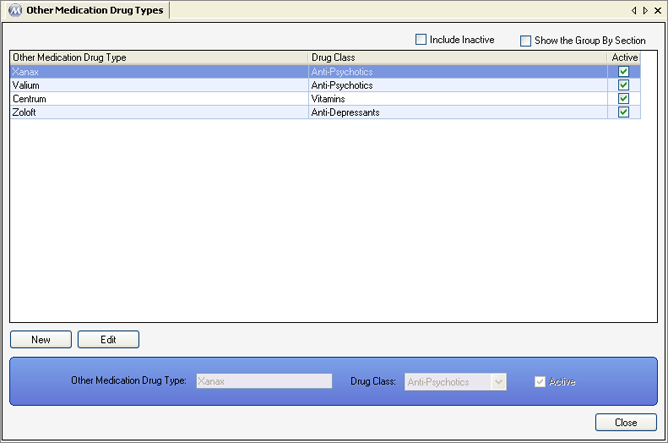Toggle Active checkbox in Centrum row

point(623,99)
